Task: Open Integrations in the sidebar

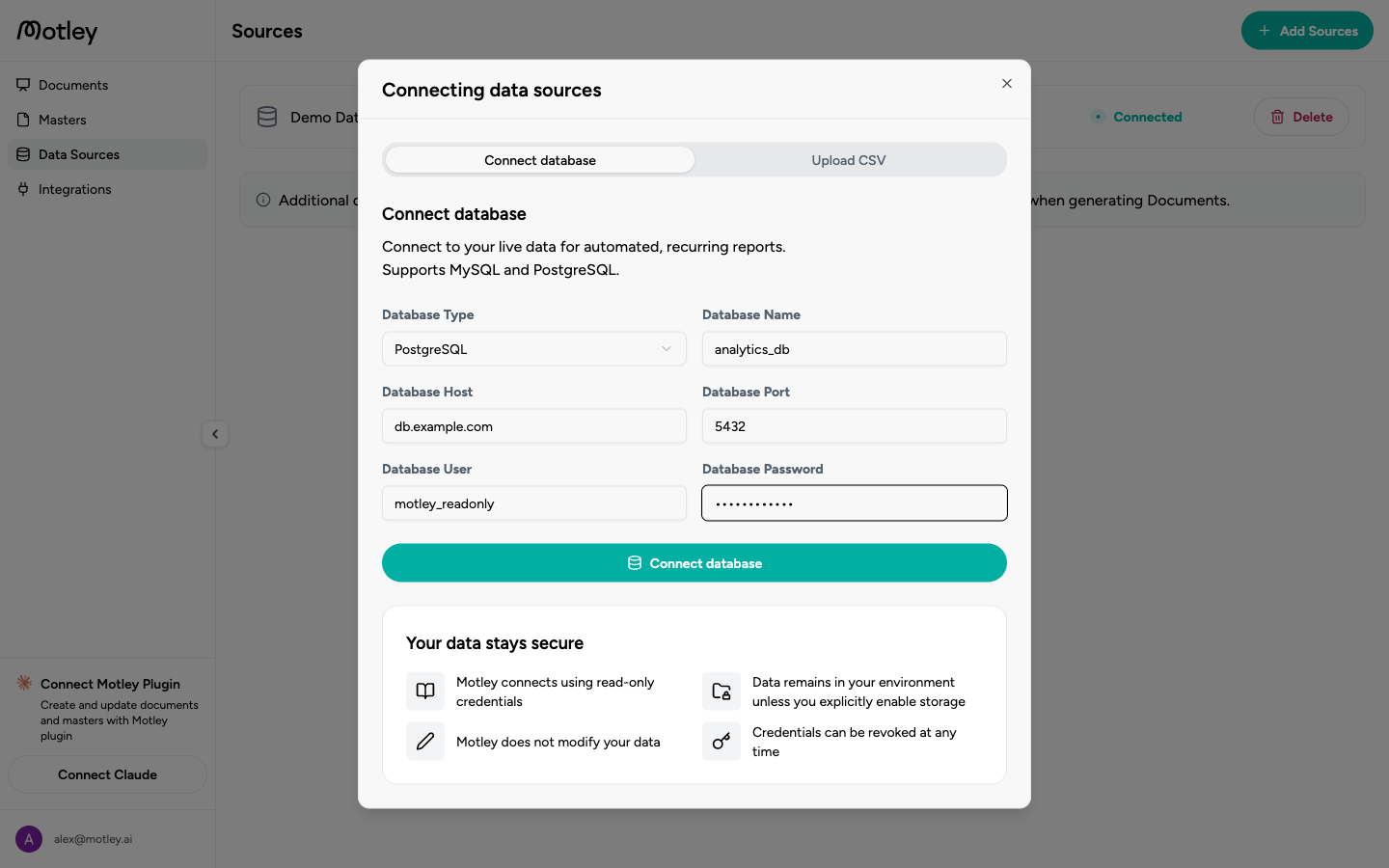Action: pos(107,189)
